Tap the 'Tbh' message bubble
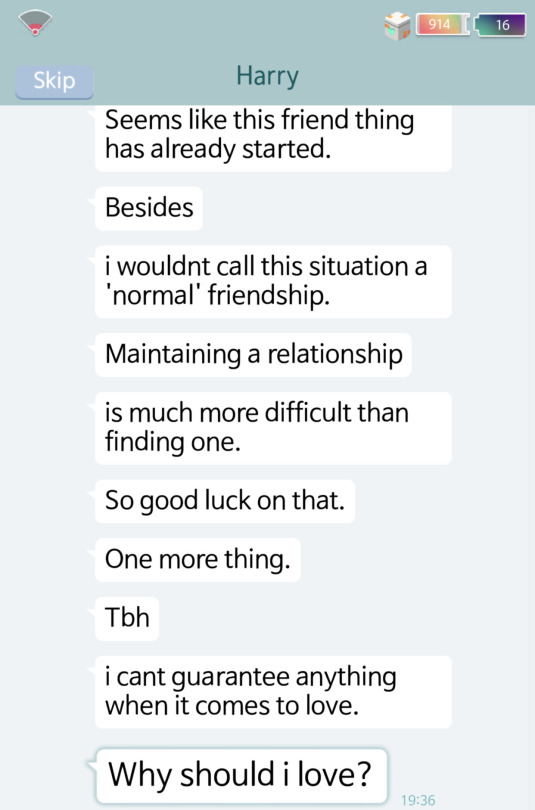Viewport: 535px width, 810px height. tap(127, 618)
